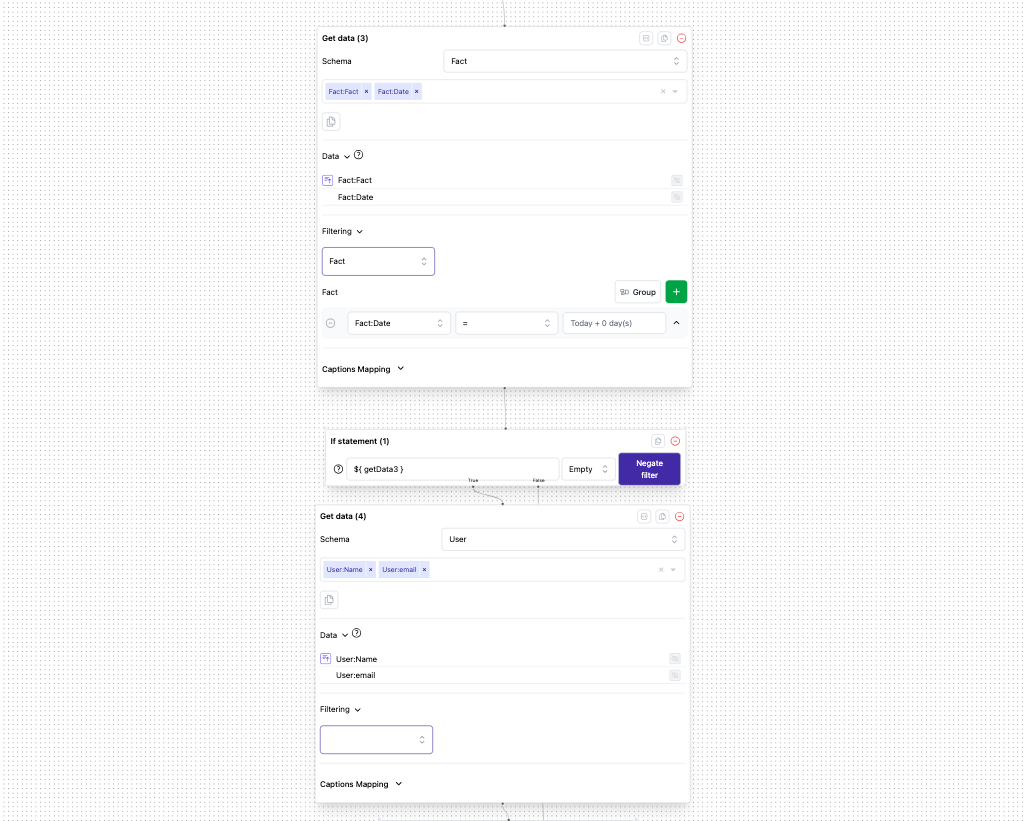Viewport: 1024px width, 821px height.
Task: Click the Group button
Action: click(637, 292)
